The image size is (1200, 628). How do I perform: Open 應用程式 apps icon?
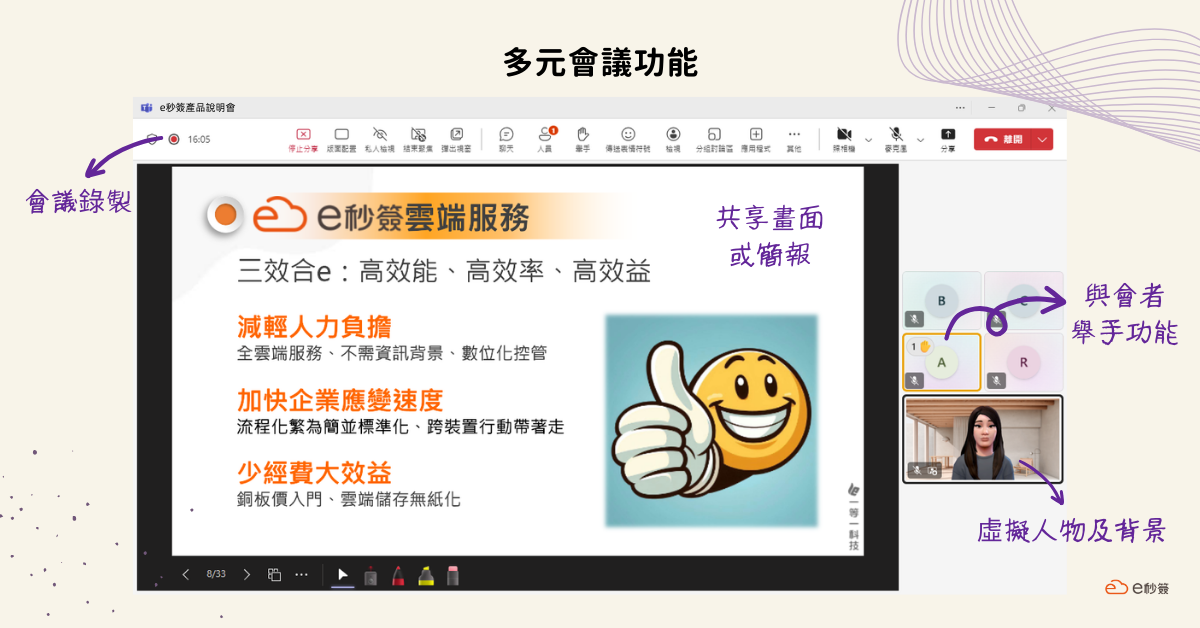[756, 134]
